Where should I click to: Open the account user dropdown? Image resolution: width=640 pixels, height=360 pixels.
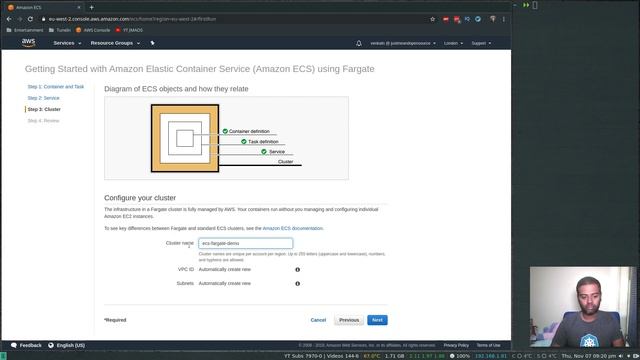click(403, 43)
